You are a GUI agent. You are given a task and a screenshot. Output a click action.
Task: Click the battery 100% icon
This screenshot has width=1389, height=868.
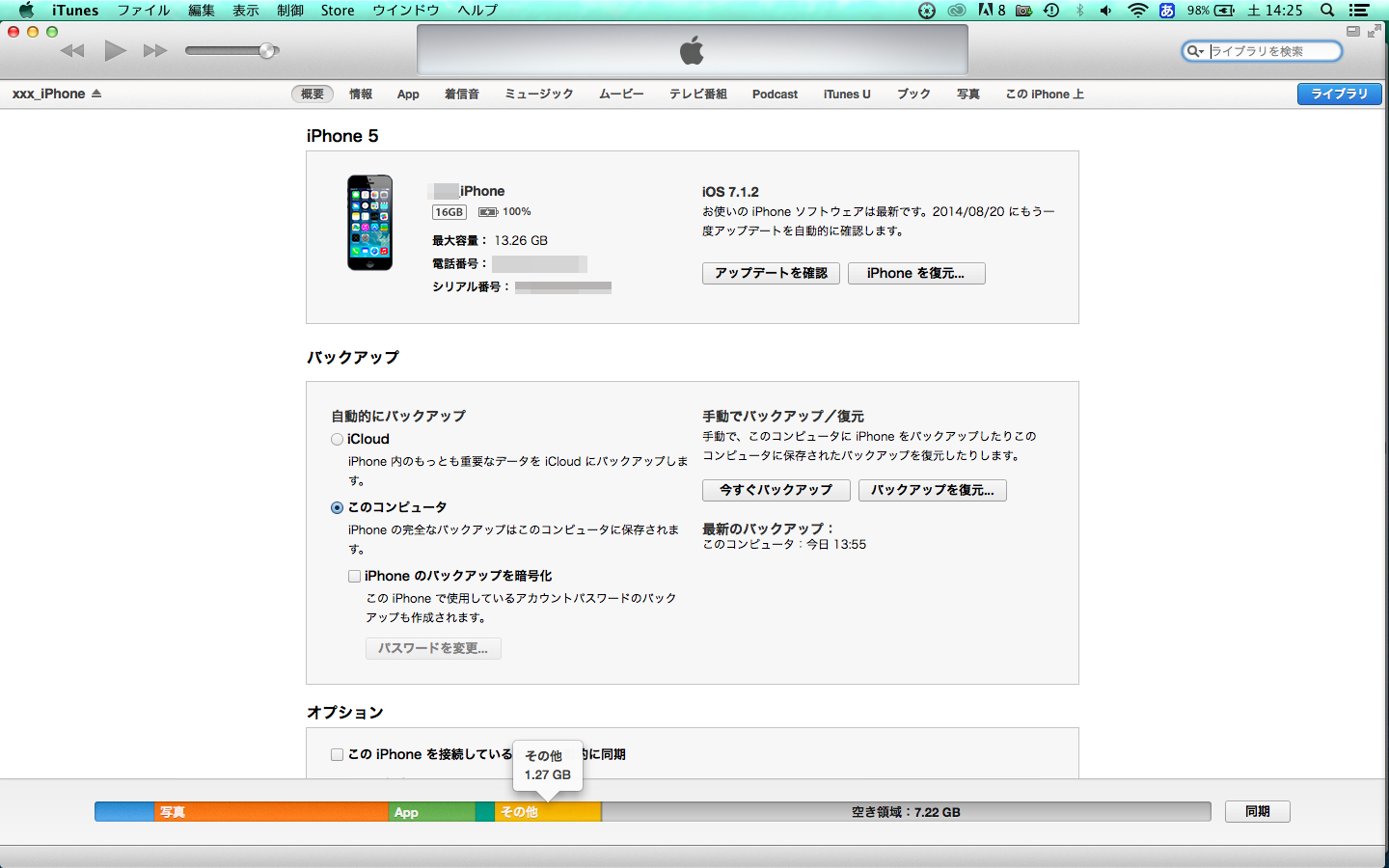(488, 212)
